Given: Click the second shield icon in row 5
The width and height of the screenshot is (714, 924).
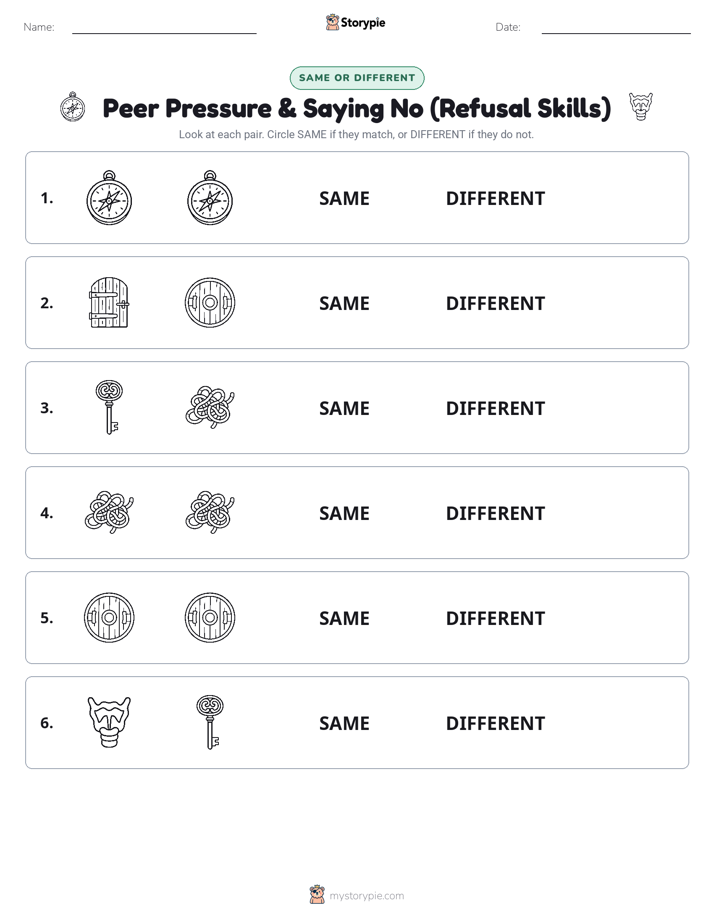Looking at the screenshot, I should point(210,618).
